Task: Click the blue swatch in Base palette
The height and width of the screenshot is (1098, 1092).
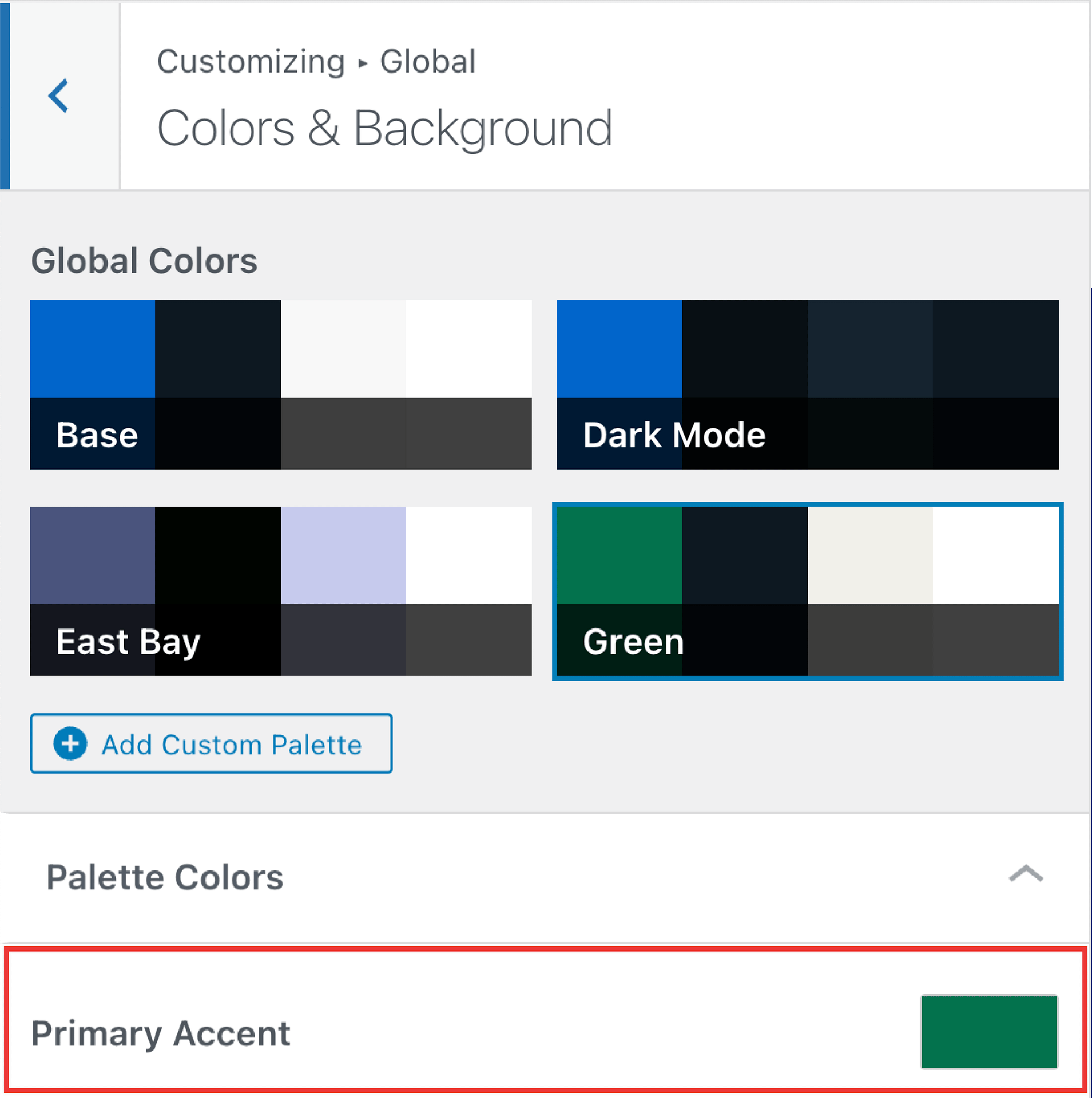Action: 93,349
